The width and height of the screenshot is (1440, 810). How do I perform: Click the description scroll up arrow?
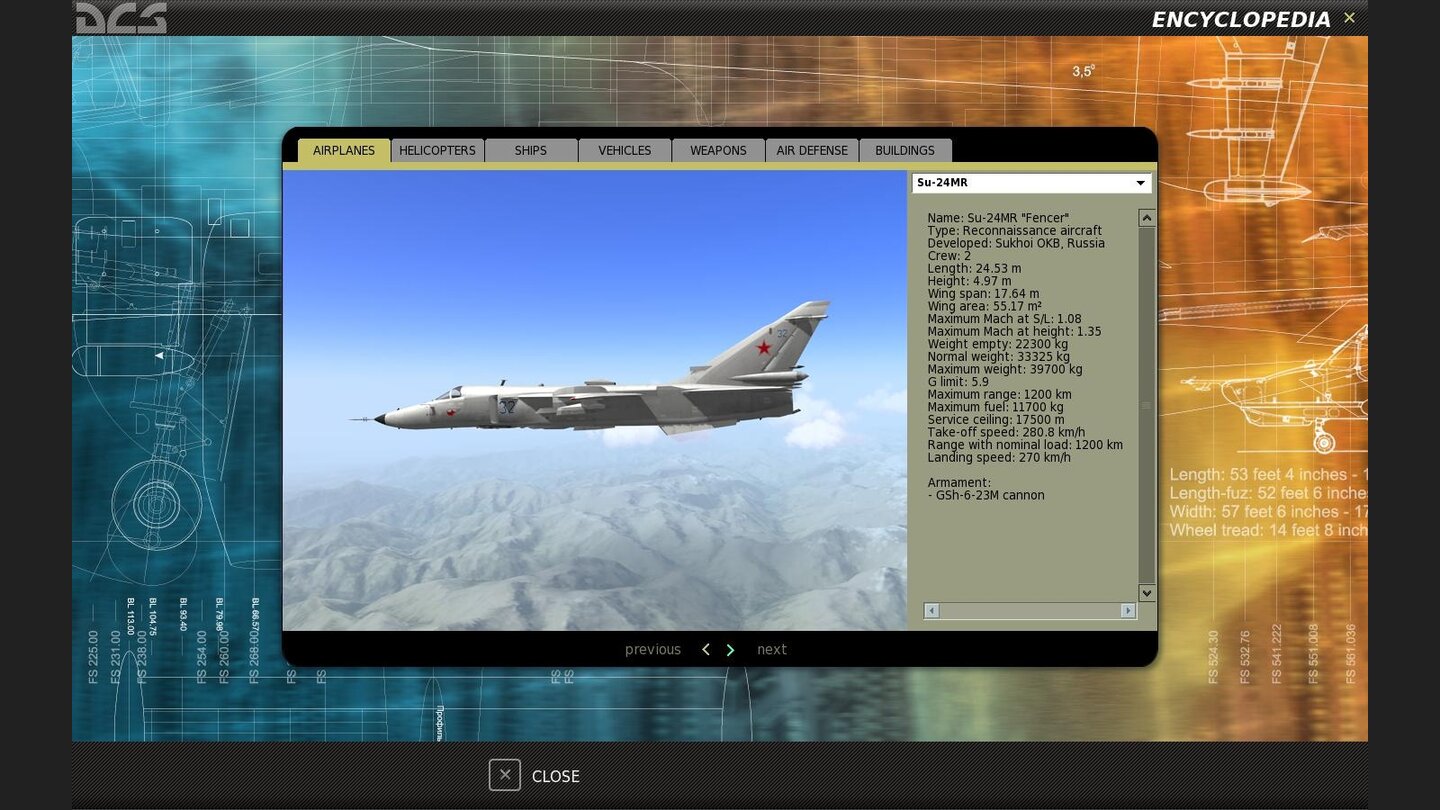[x=1147, y=218]
